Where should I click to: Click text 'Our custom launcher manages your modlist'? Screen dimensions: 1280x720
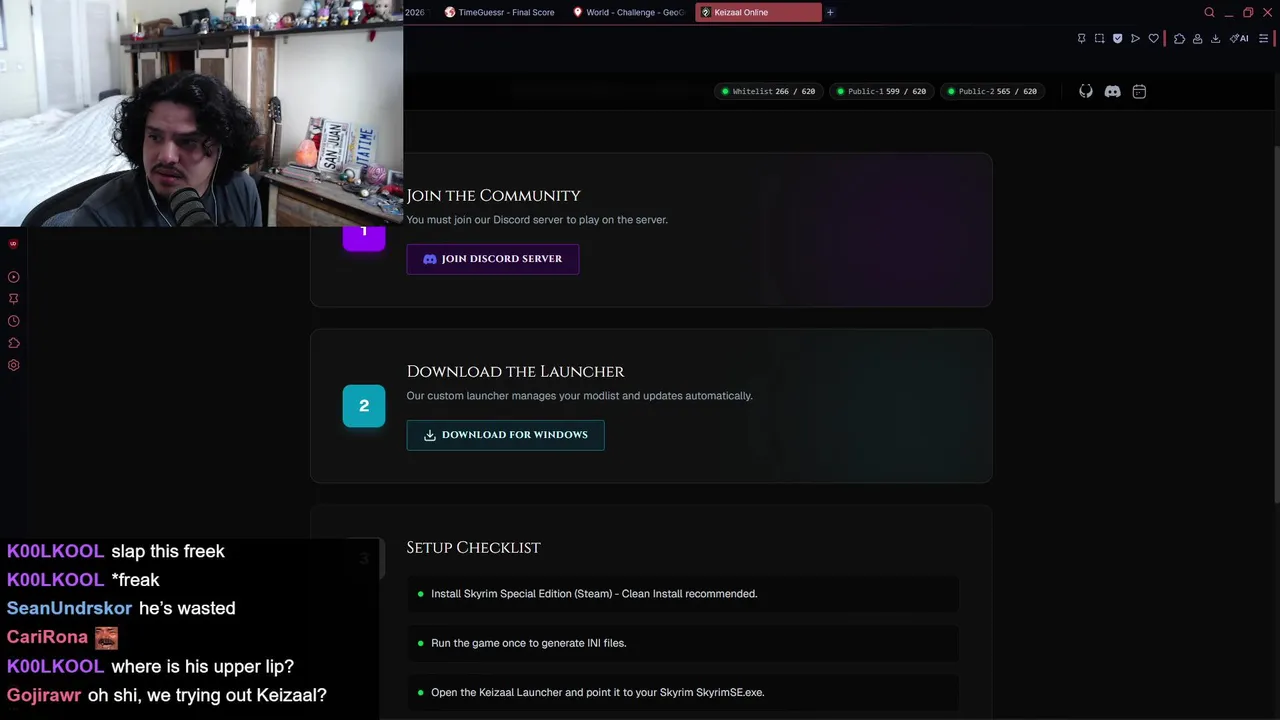[579, 396]
